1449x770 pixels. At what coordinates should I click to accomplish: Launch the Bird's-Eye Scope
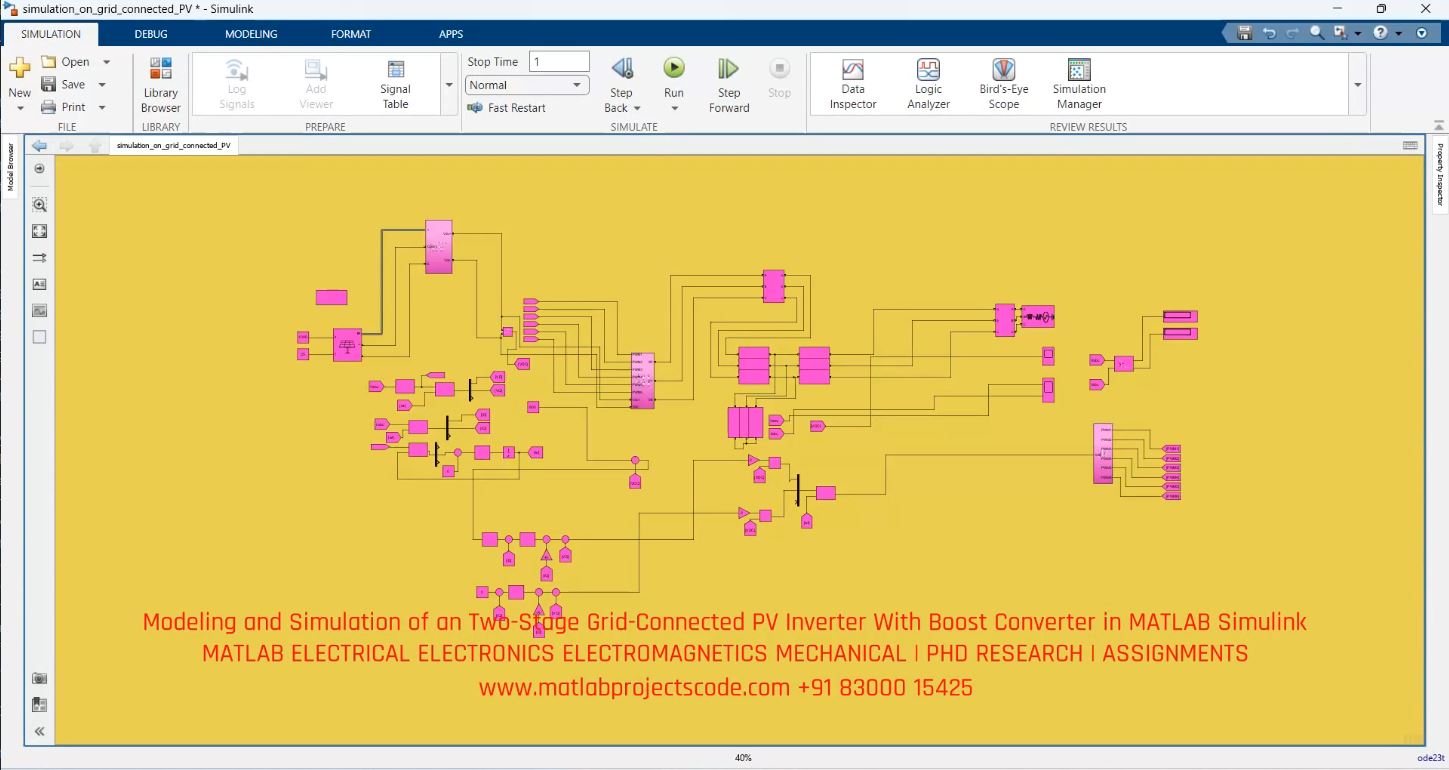click(x=1002, y=83)
